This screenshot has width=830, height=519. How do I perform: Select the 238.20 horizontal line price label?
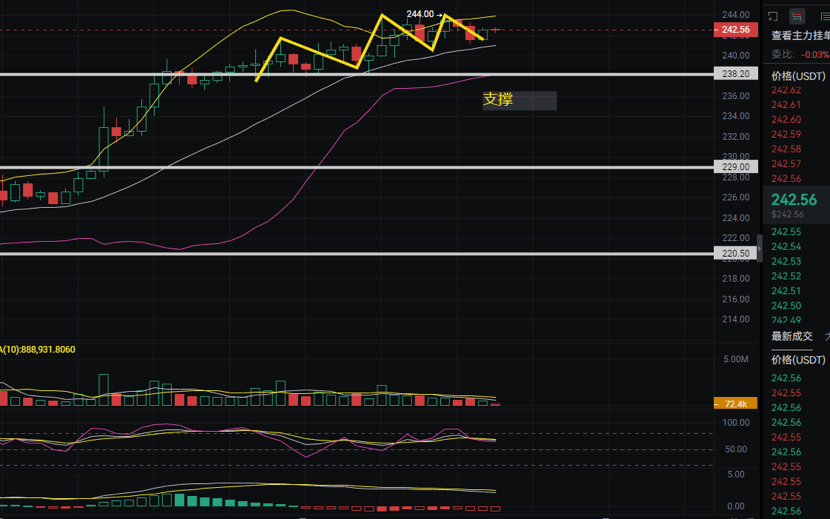(736, 74)
